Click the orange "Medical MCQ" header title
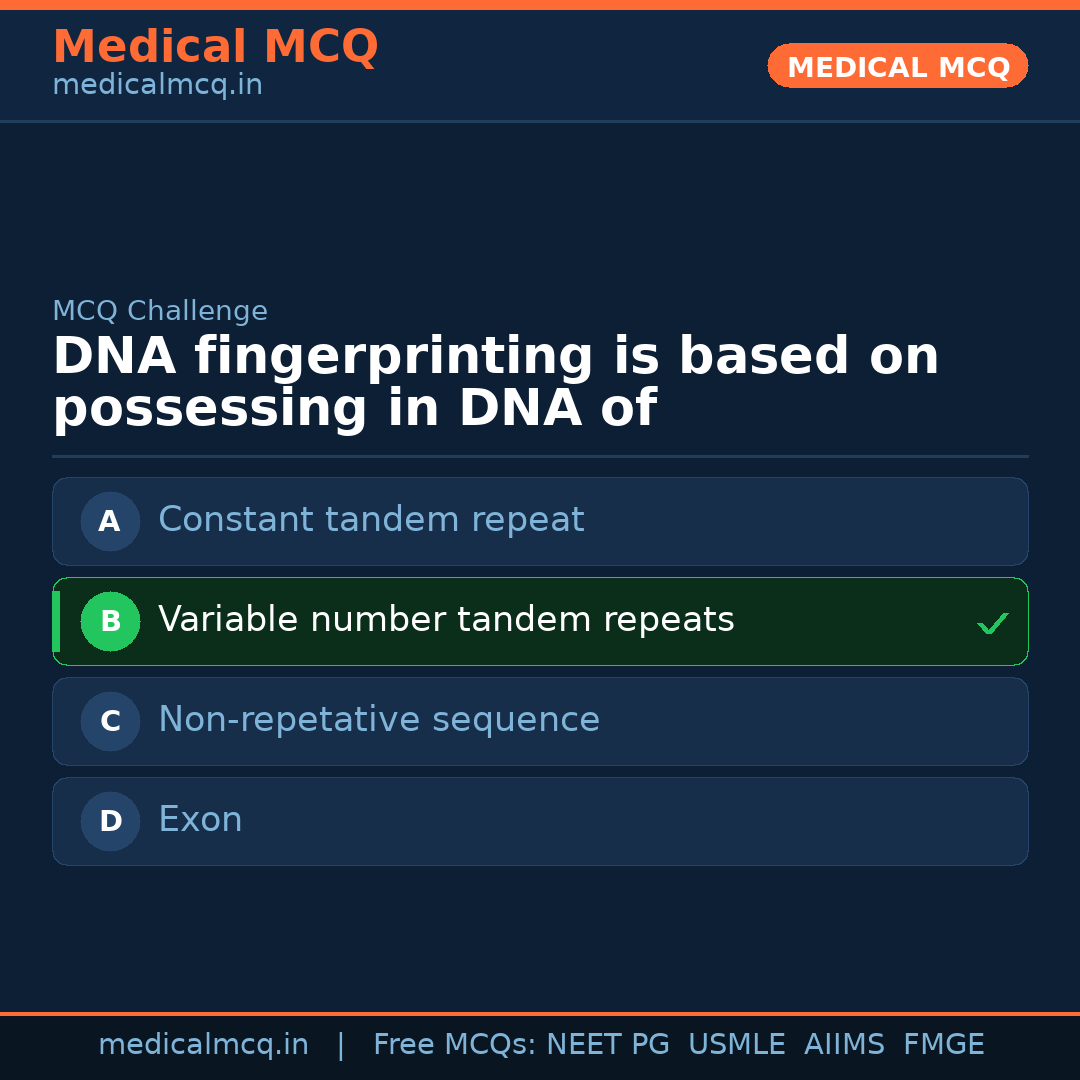 215,47
